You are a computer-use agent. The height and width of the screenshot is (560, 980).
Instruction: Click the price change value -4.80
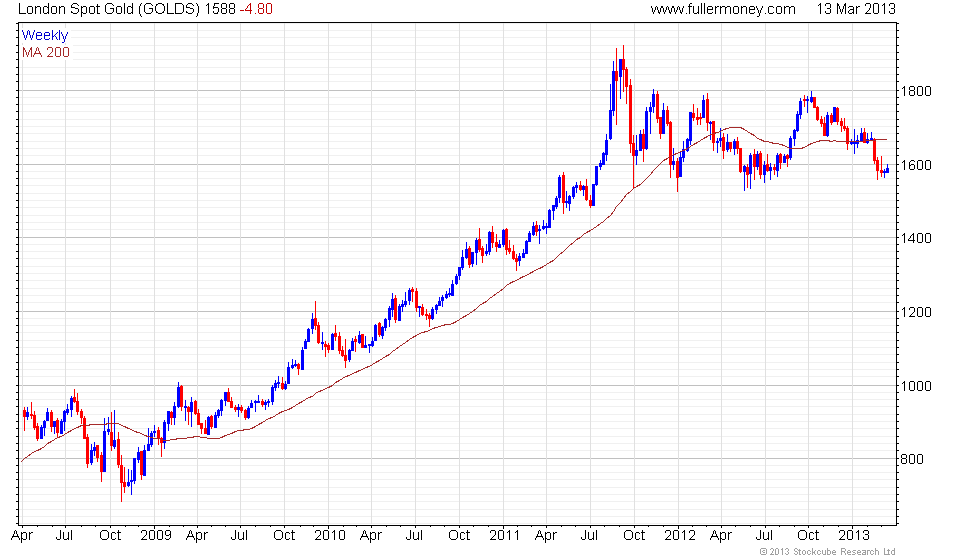click(x=256, y=9)
